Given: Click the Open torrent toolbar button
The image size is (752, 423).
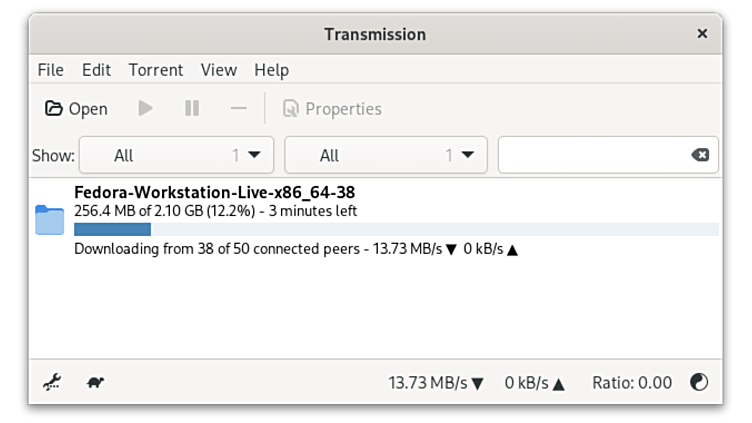Looking at the screenshot, I should [76, 109].
